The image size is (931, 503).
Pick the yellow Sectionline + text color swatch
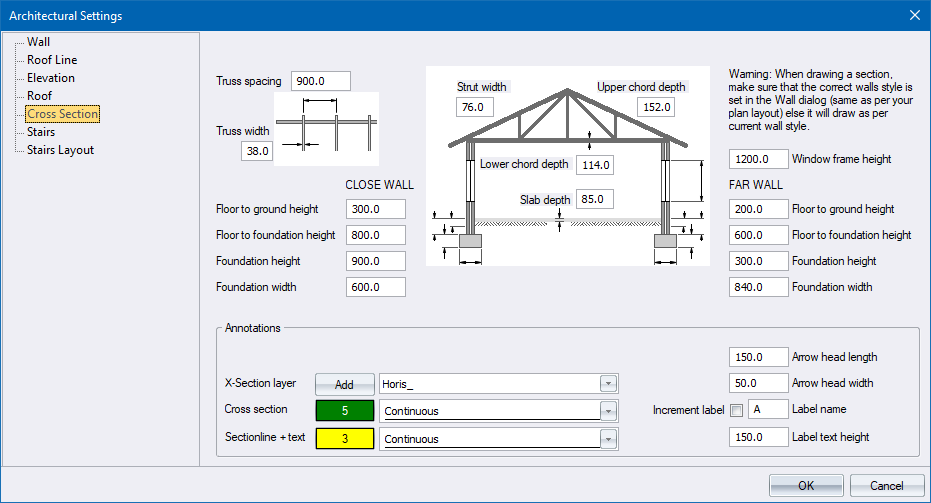(344, 439)
